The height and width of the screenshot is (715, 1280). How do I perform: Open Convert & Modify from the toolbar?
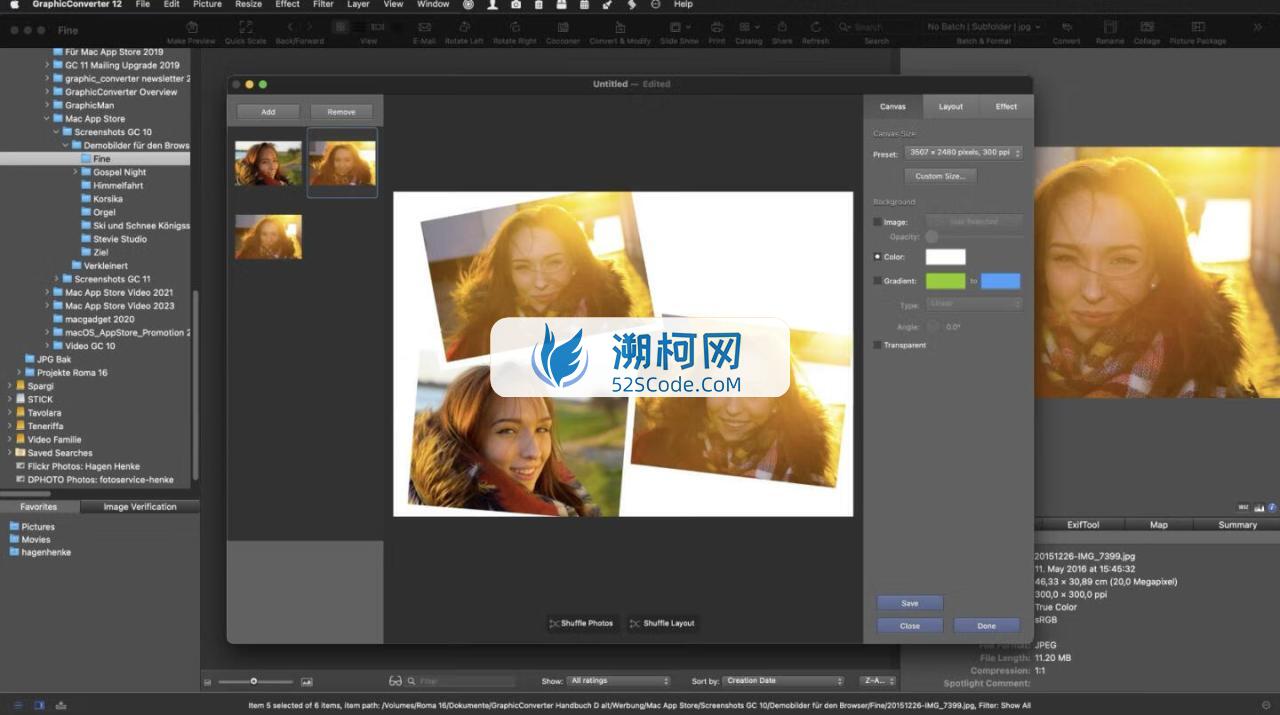point(620,27)
